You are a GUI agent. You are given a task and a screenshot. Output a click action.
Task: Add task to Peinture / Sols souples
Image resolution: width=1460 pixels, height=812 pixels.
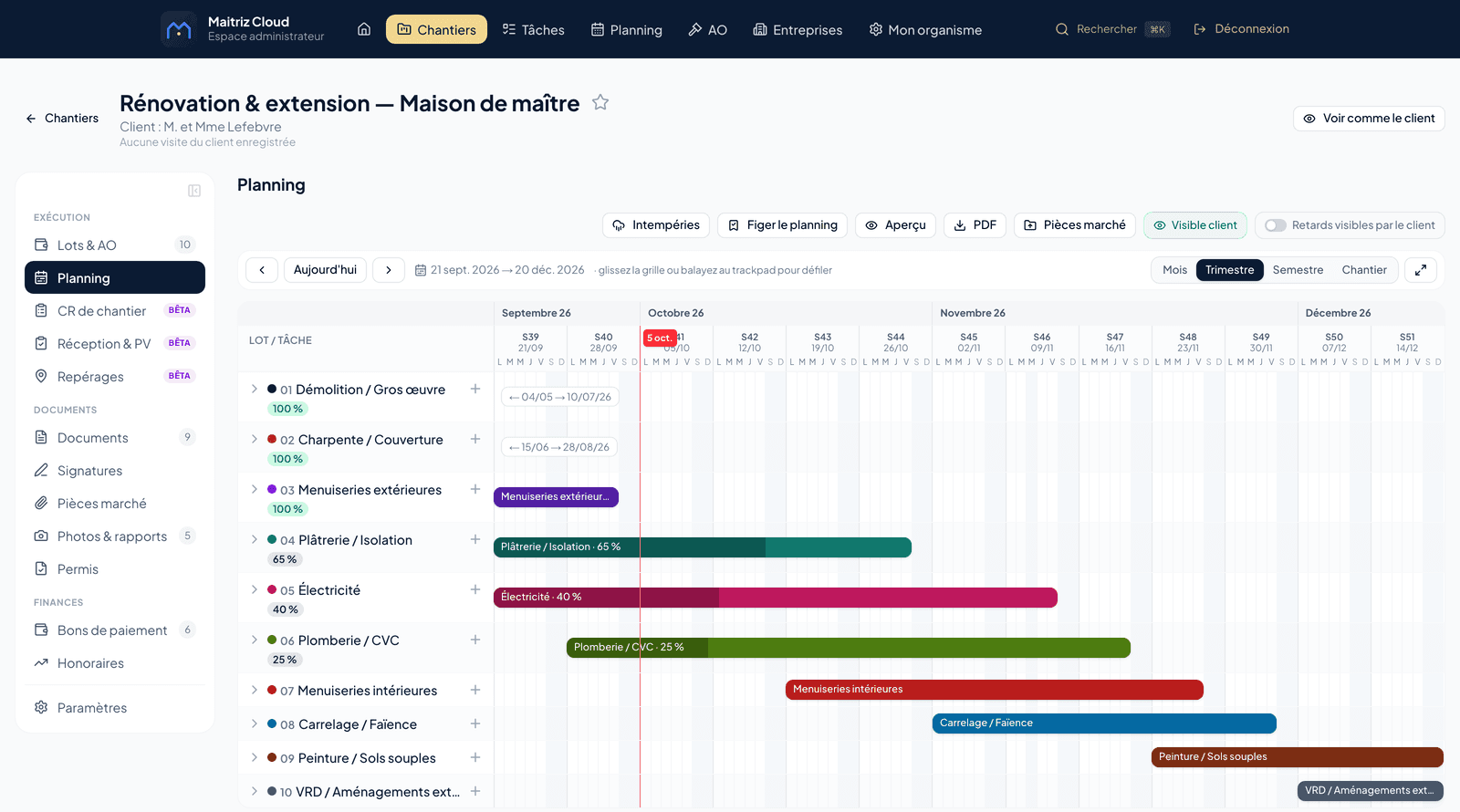[x=475, y=757]
